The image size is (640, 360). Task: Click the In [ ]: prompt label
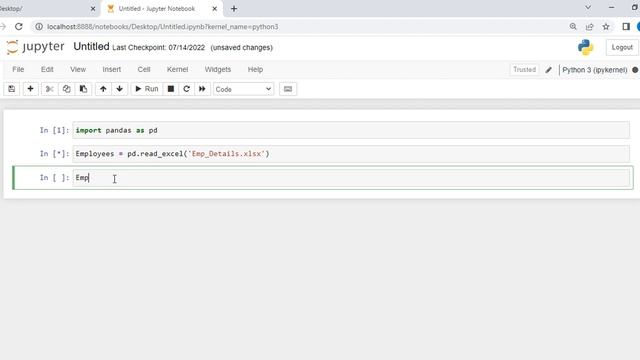(x=54, y=178)
